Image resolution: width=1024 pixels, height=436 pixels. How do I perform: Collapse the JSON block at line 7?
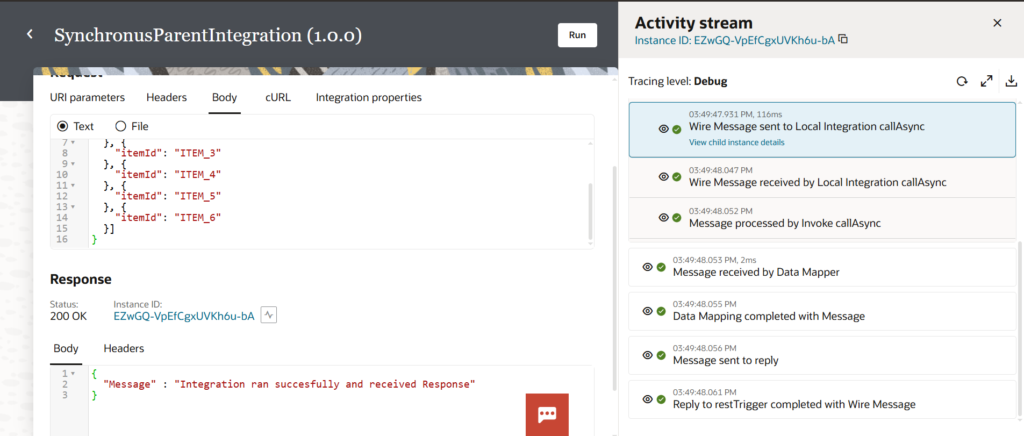pyautogui.click(x=74, y=142)
